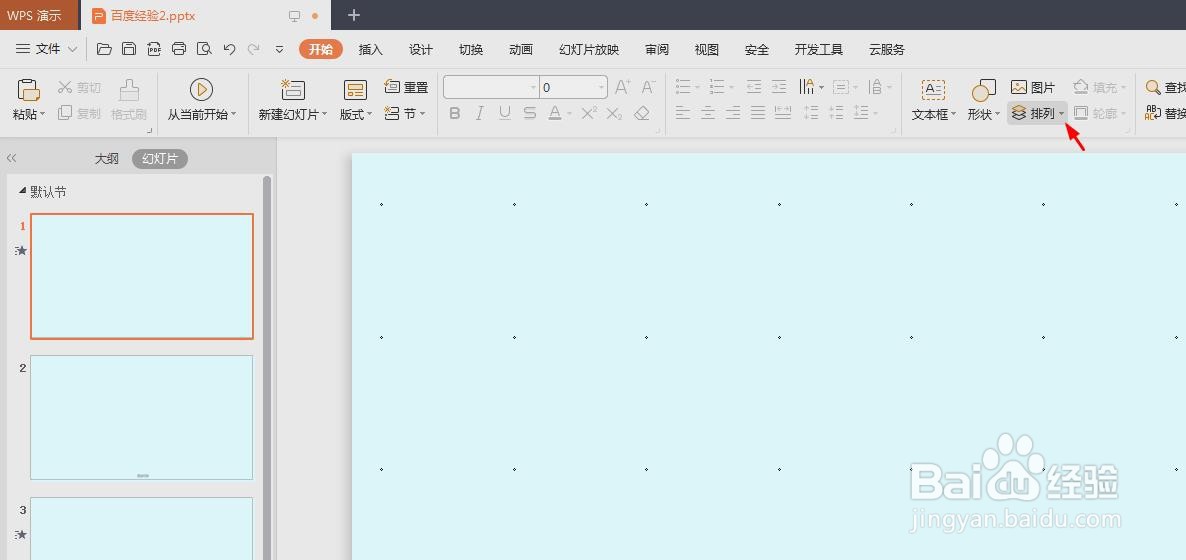Open the Cloud Service (云服务) tab
This screenshot has width=1186, height=560.
coord(886,50)
